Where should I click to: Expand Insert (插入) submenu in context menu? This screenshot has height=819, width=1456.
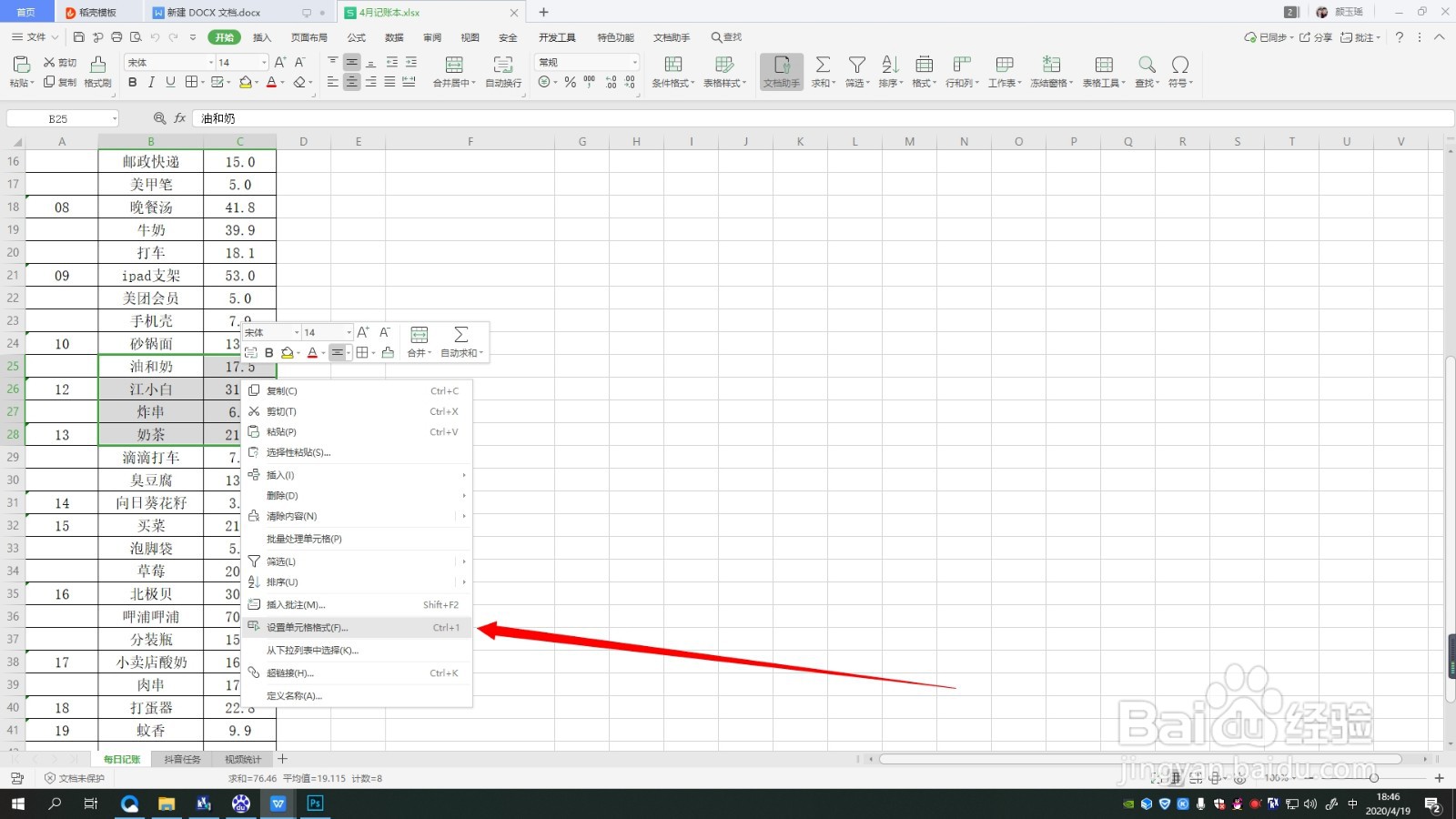tap(357, 475)
